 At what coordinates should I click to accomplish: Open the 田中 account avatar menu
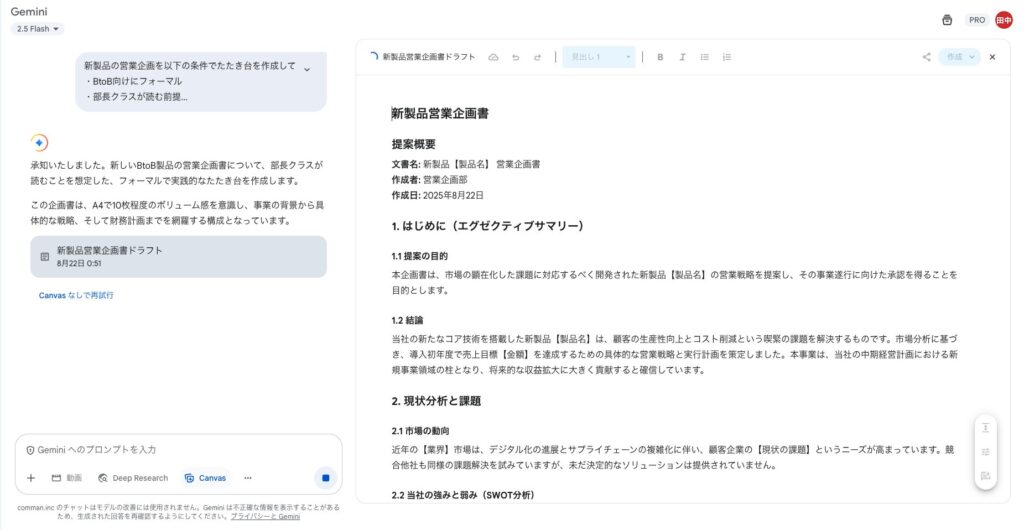[x=1004, y=20]
